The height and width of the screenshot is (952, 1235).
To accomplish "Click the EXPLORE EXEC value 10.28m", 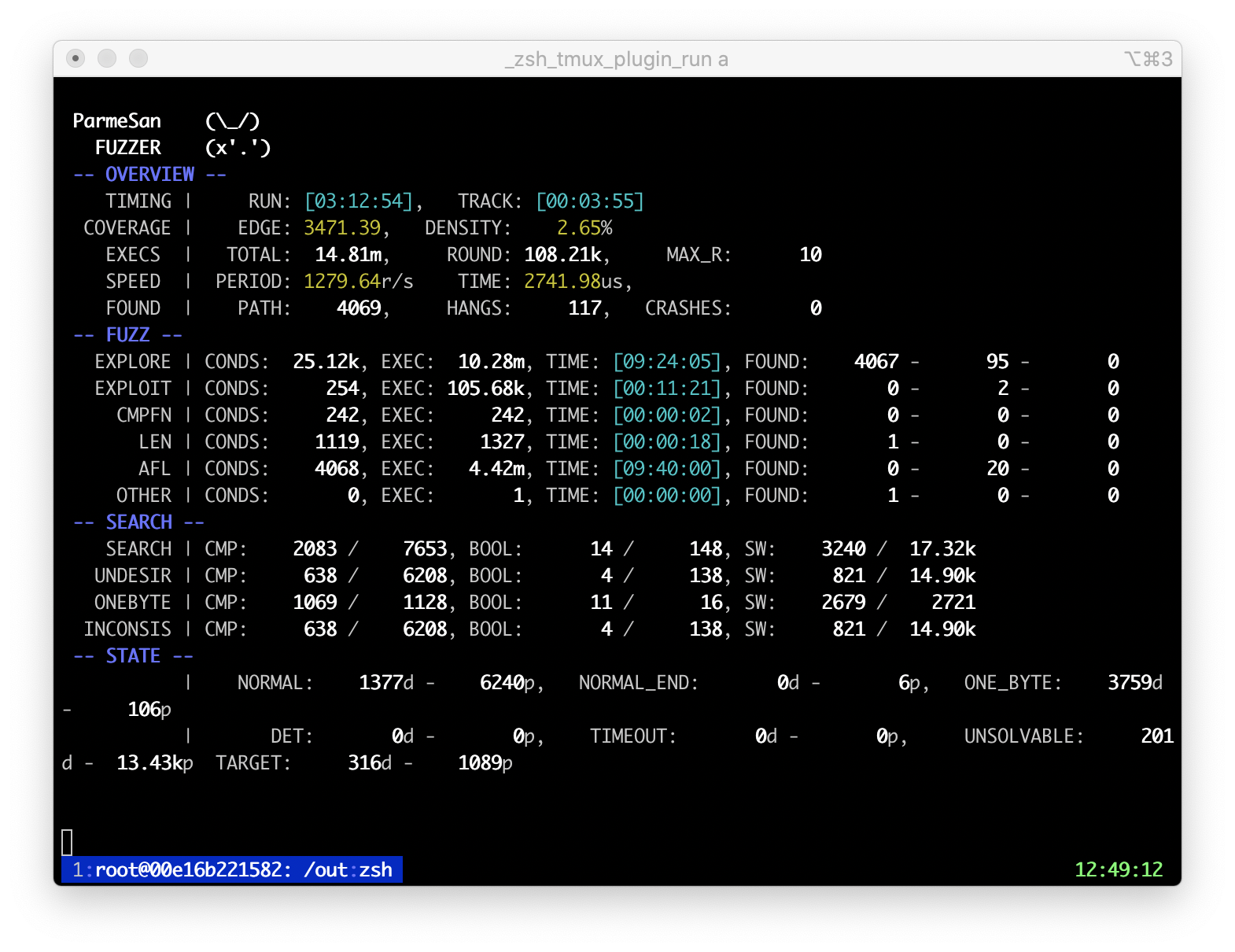I will (x=491, y=362).
